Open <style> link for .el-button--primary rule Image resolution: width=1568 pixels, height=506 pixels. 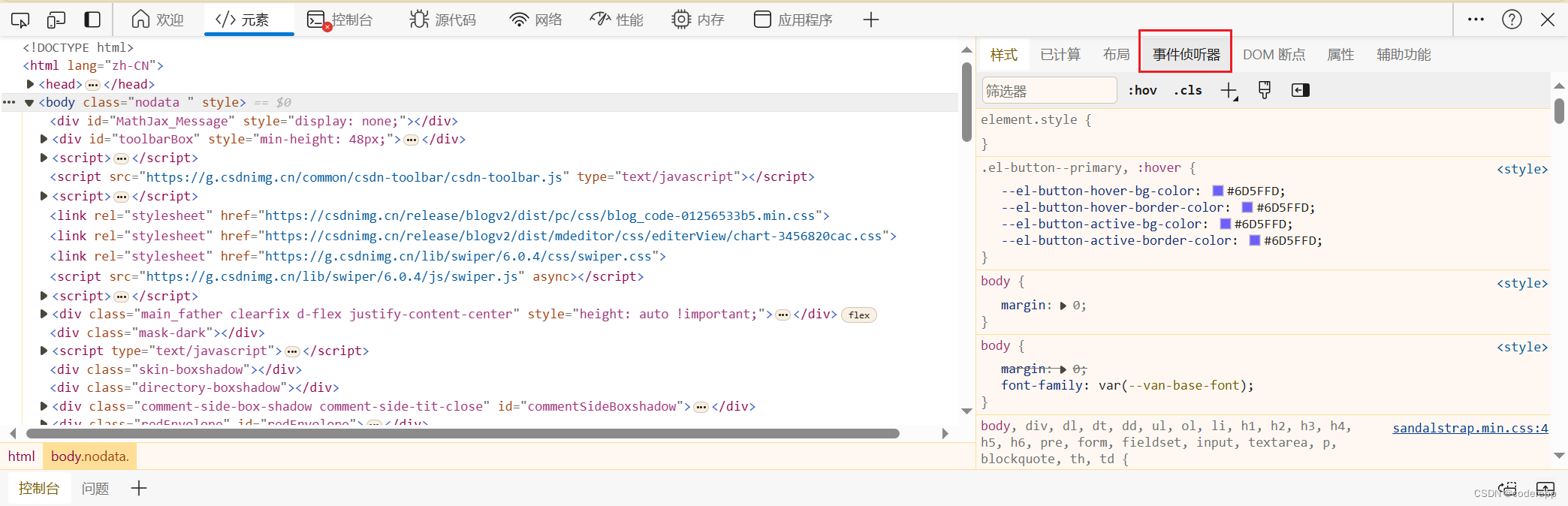pyautogui.click(x=1522, y=170)
